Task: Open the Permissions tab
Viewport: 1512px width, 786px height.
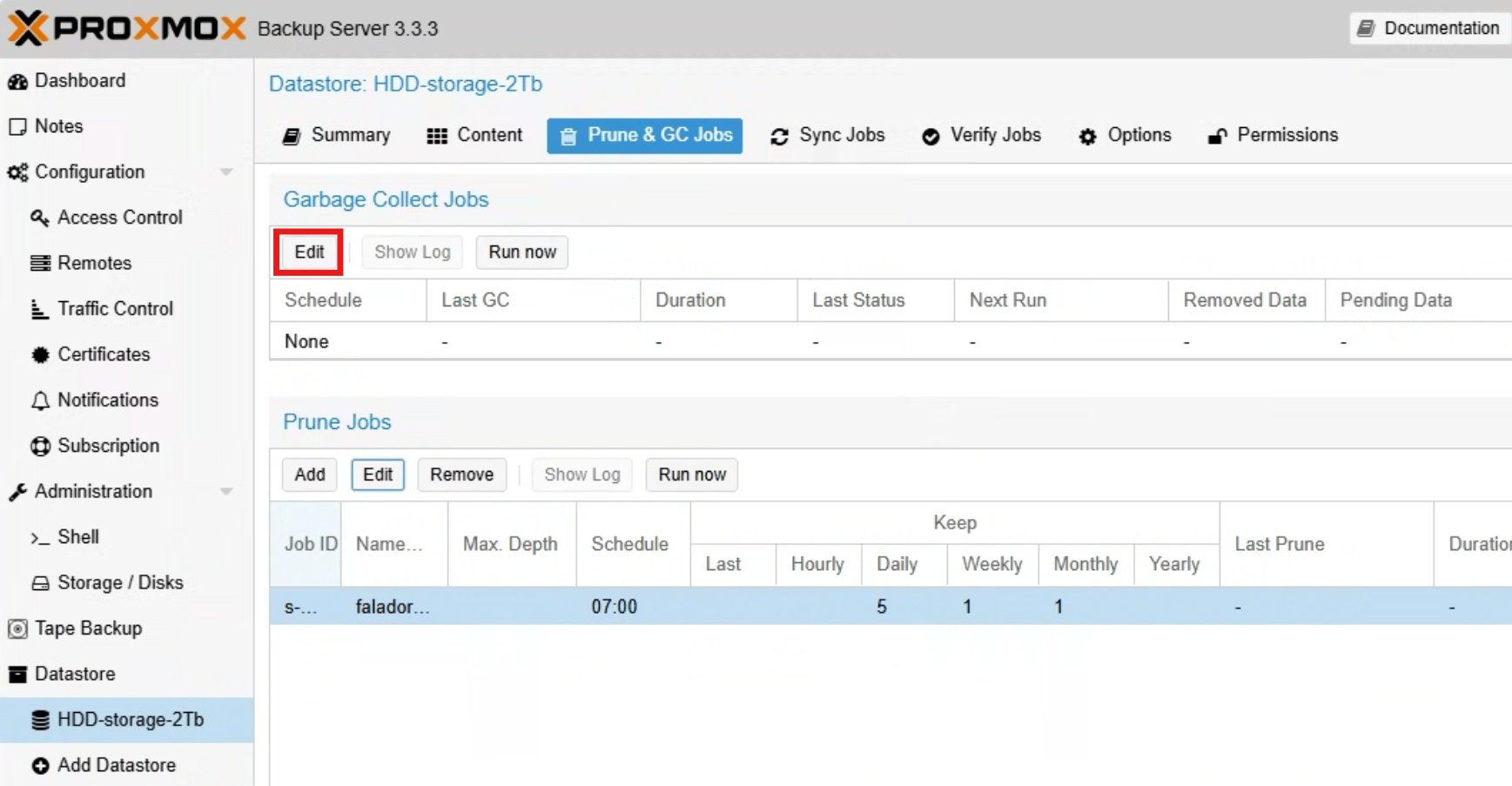Action: [x=1273, y=136]
